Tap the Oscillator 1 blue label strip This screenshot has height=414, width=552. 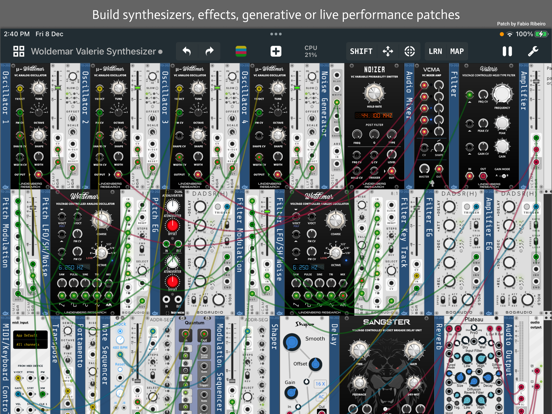click(5, 126)
